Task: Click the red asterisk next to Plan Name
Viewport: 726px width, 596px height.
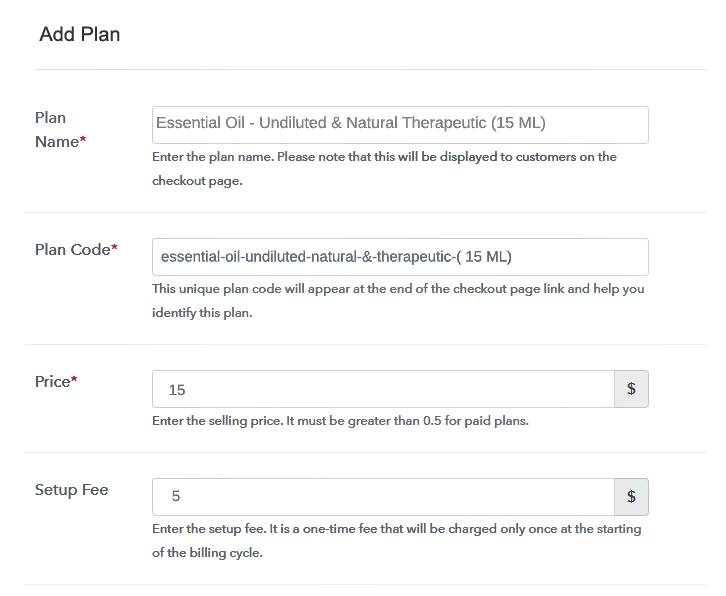Action: click(x=83, y=142)
